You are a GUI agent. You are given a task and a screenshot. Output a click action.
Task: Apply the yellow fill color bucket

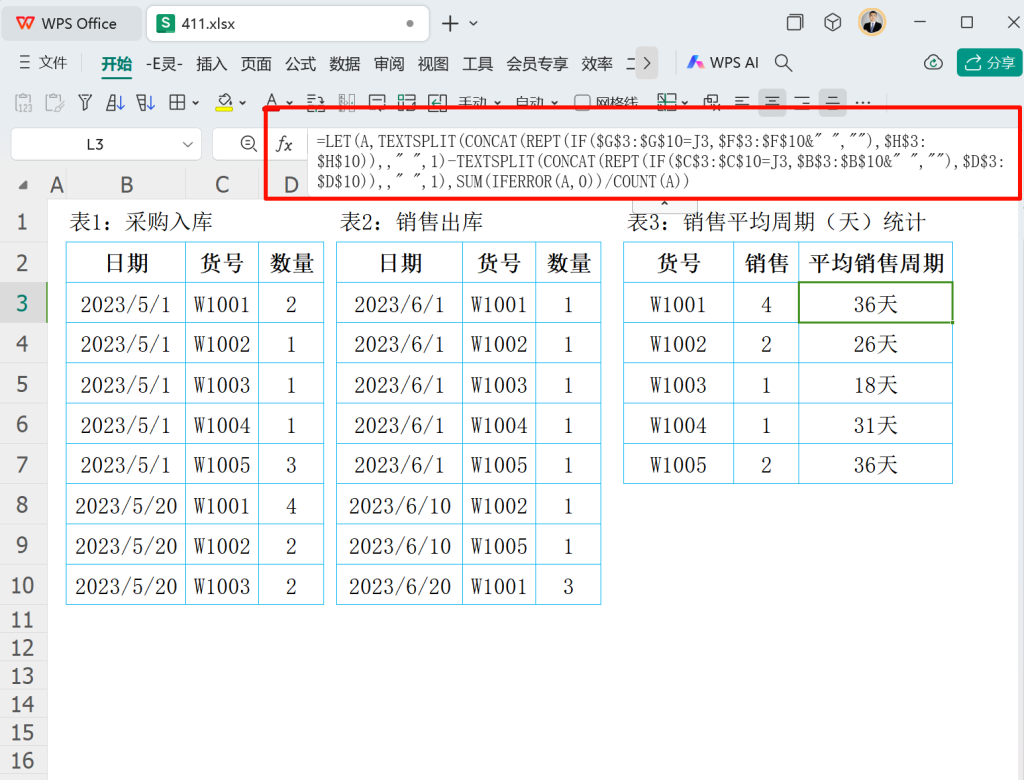(224, 103)
